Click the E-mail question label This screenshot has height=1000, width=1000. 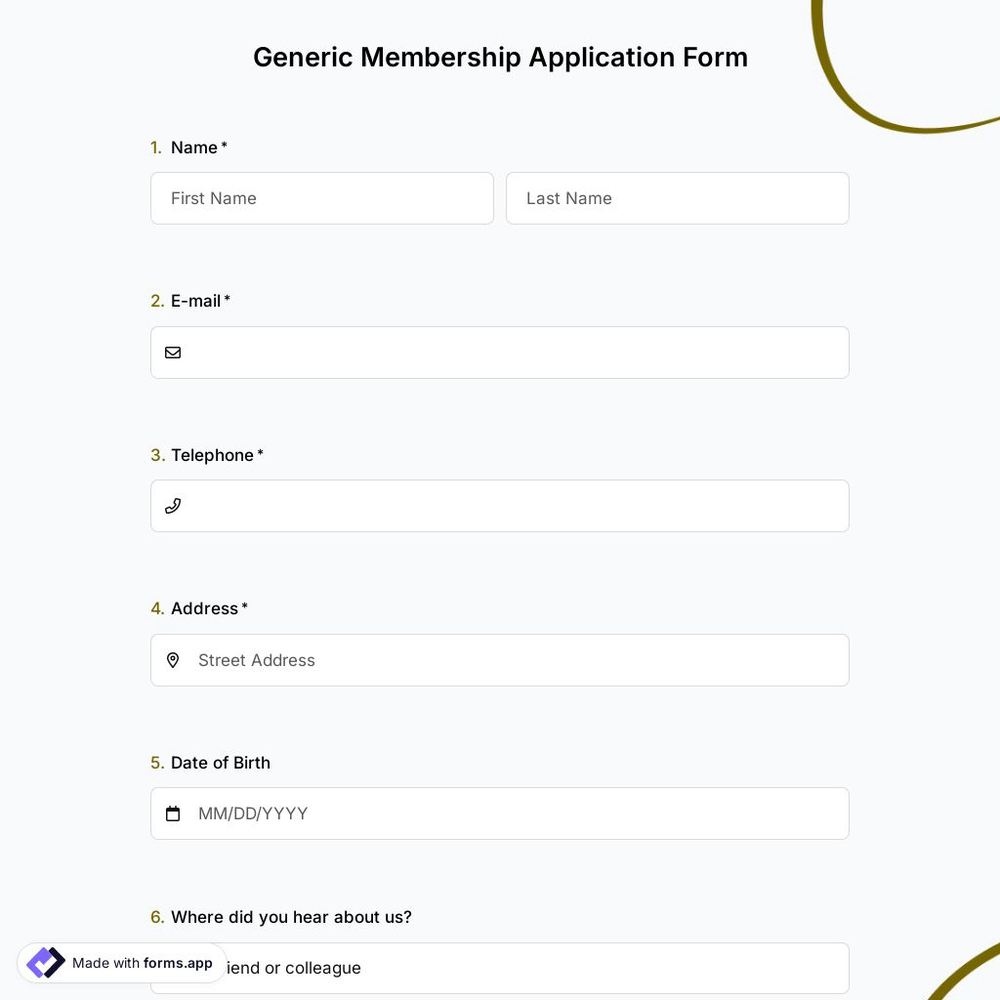click(195, 300)
